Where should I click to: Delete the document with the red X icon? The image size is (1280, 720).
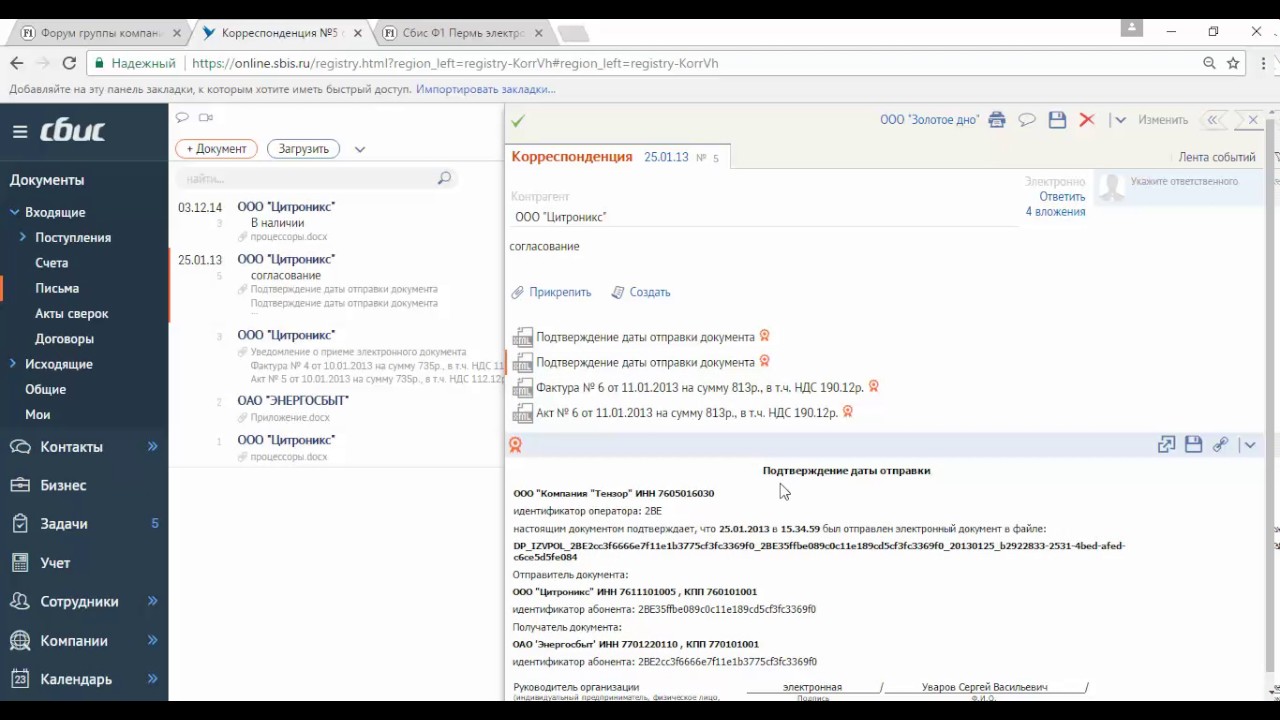1087,120
